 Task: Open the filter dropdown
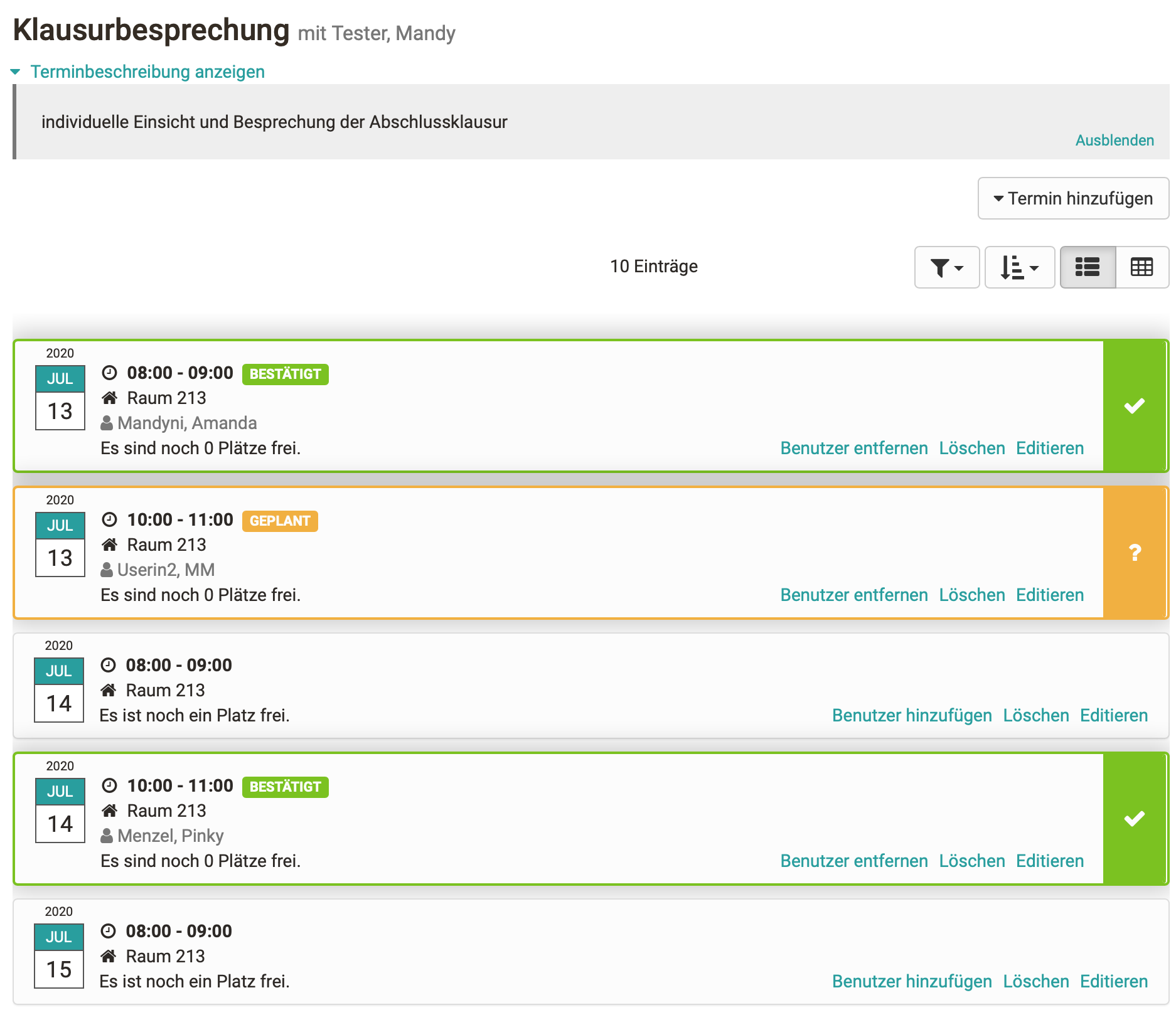point(946,267)
